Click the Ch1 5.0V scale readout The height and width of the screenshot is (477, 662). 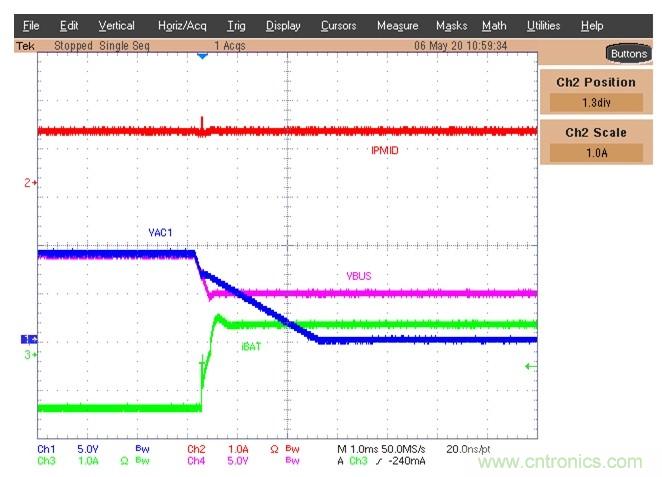point(89,450)
